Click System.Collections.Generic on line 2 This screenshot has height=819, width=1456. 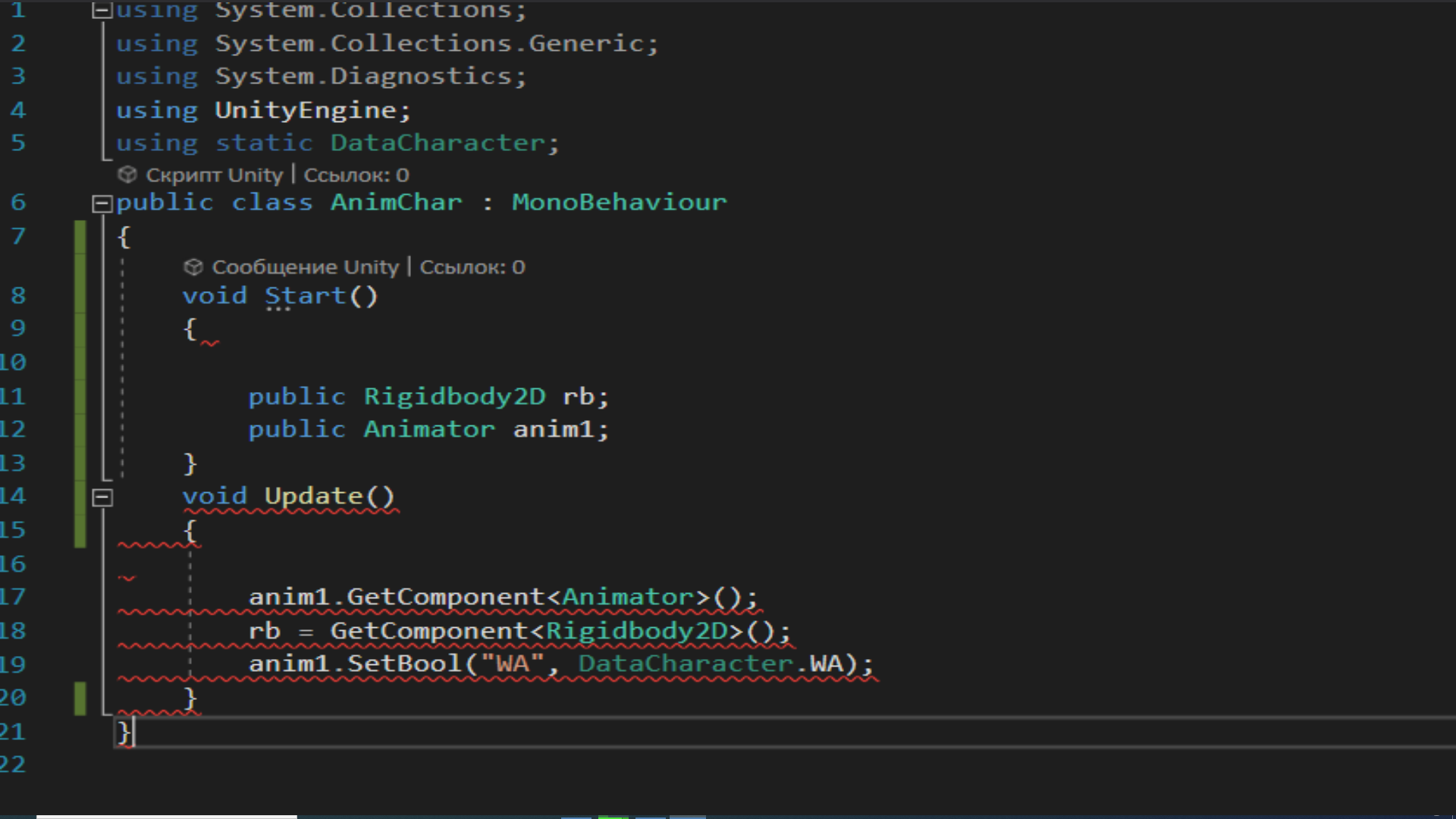point(430,43)
